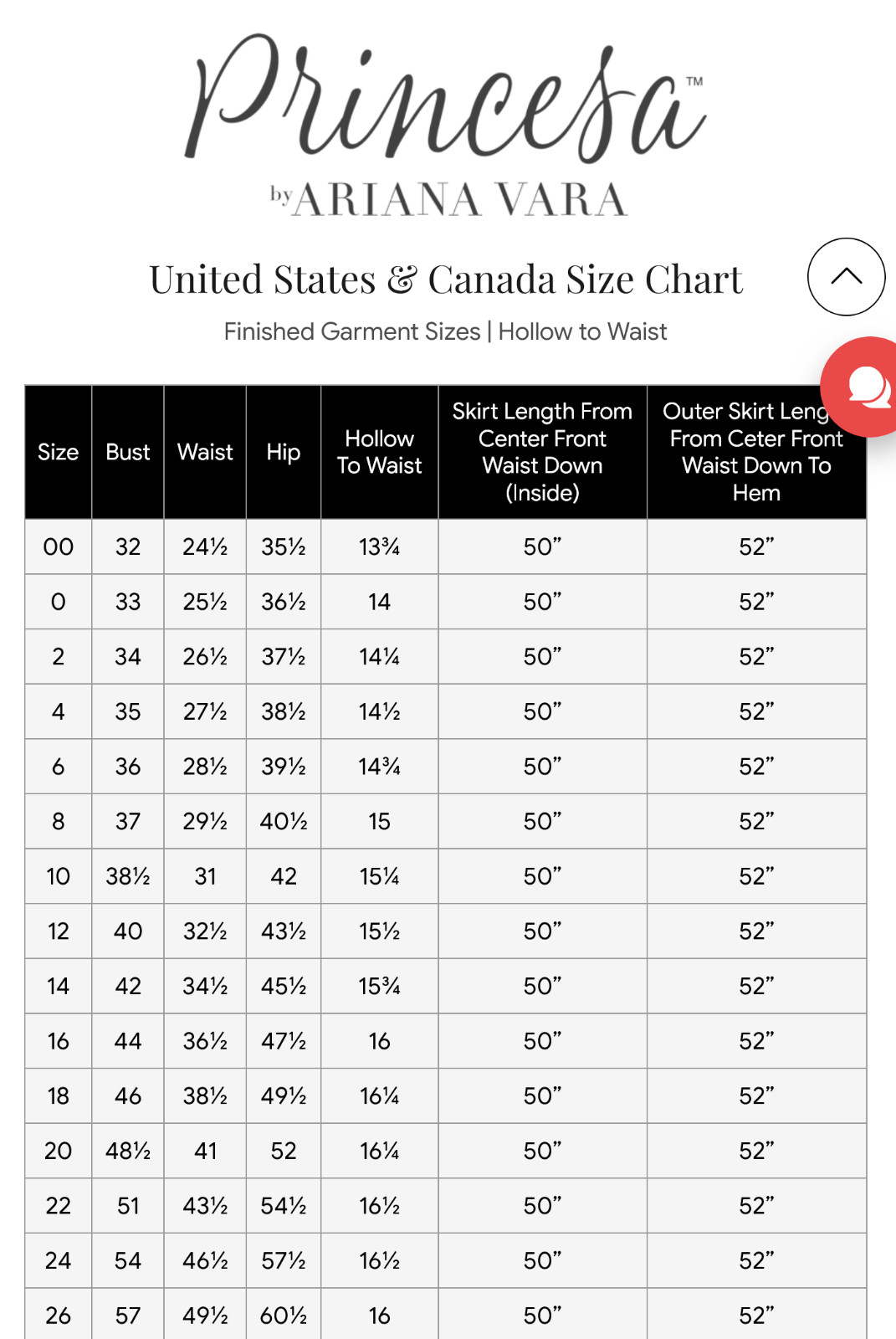The image size is (896, 1339).
Task: Click bust value 38½ for size 10
Action: tap(128, 876)
